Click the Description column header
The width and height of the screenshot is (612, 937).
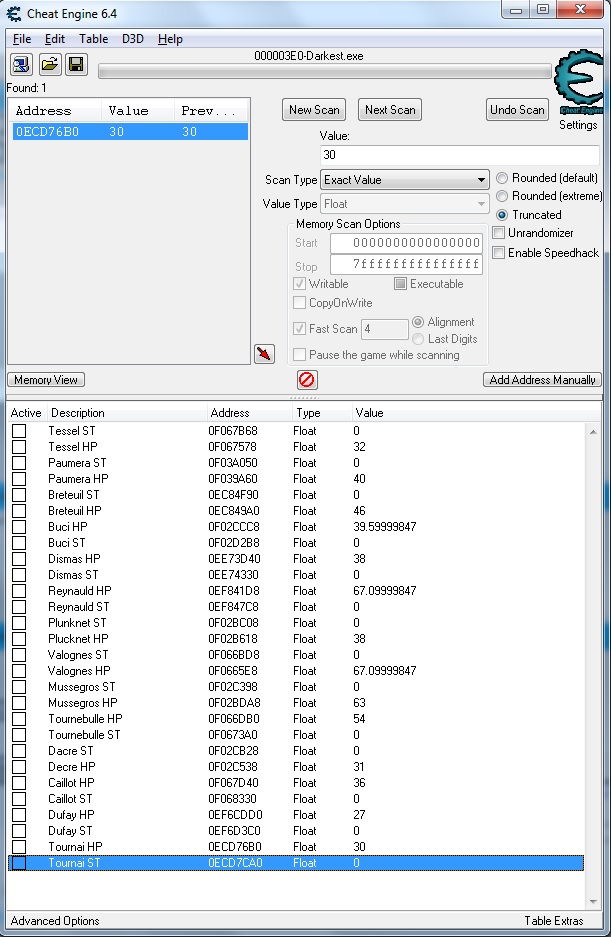pyautogui.click(x=126, y=413)
